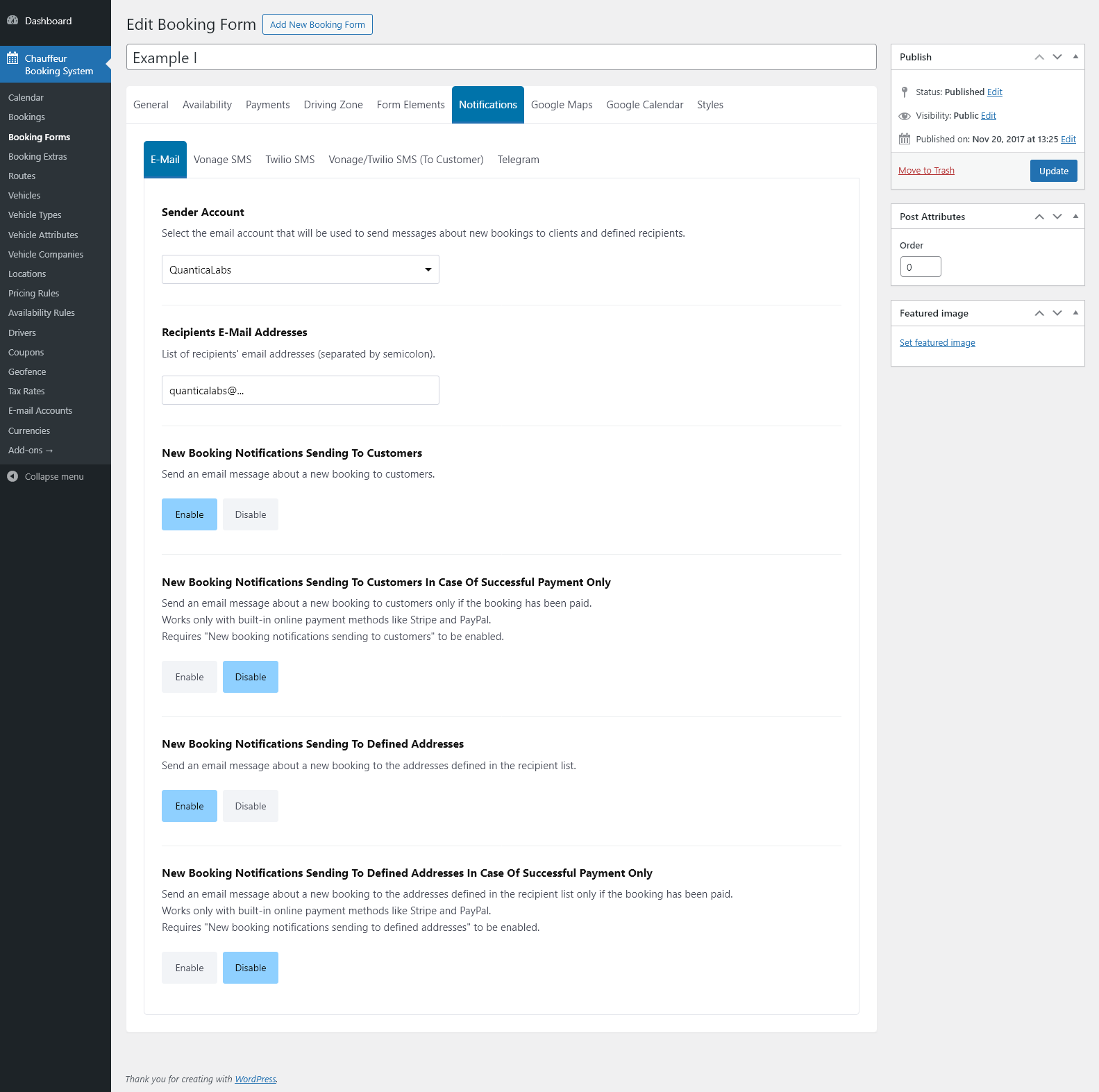Open the Payments tab

click(268, 105)
